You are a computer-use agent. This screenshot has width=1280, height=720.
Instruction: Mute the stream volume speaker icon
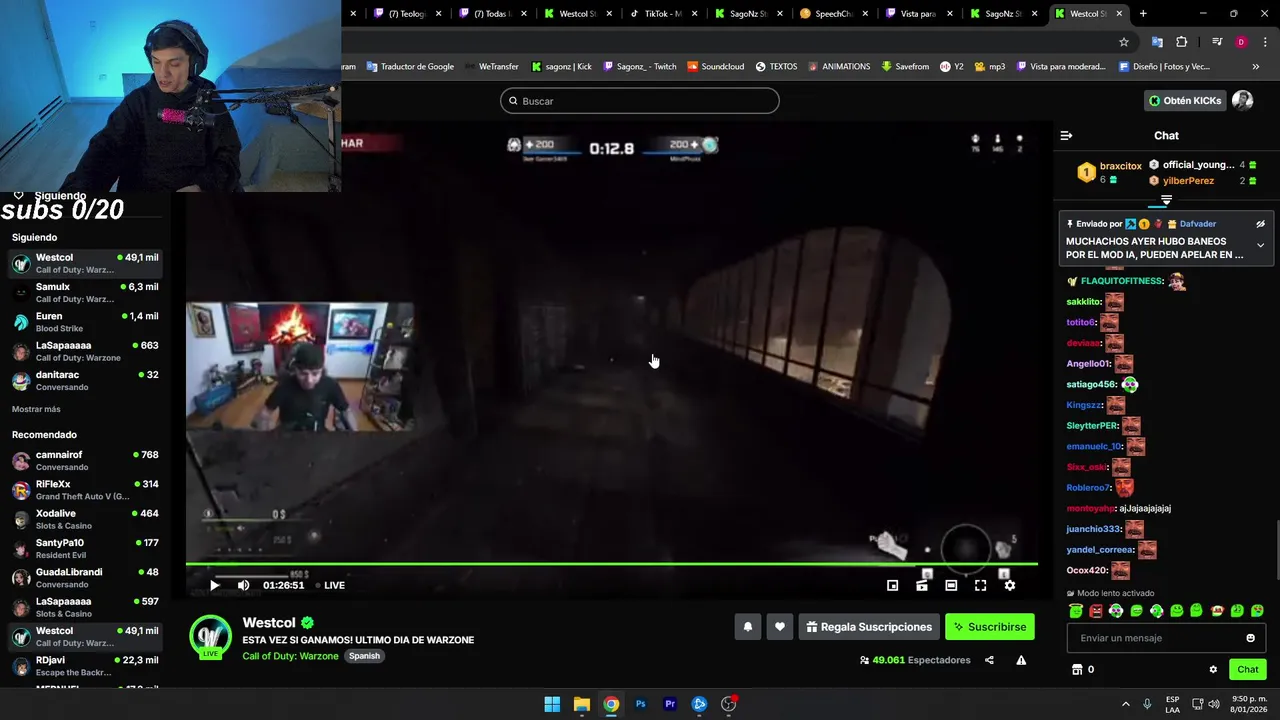(243, 585)
